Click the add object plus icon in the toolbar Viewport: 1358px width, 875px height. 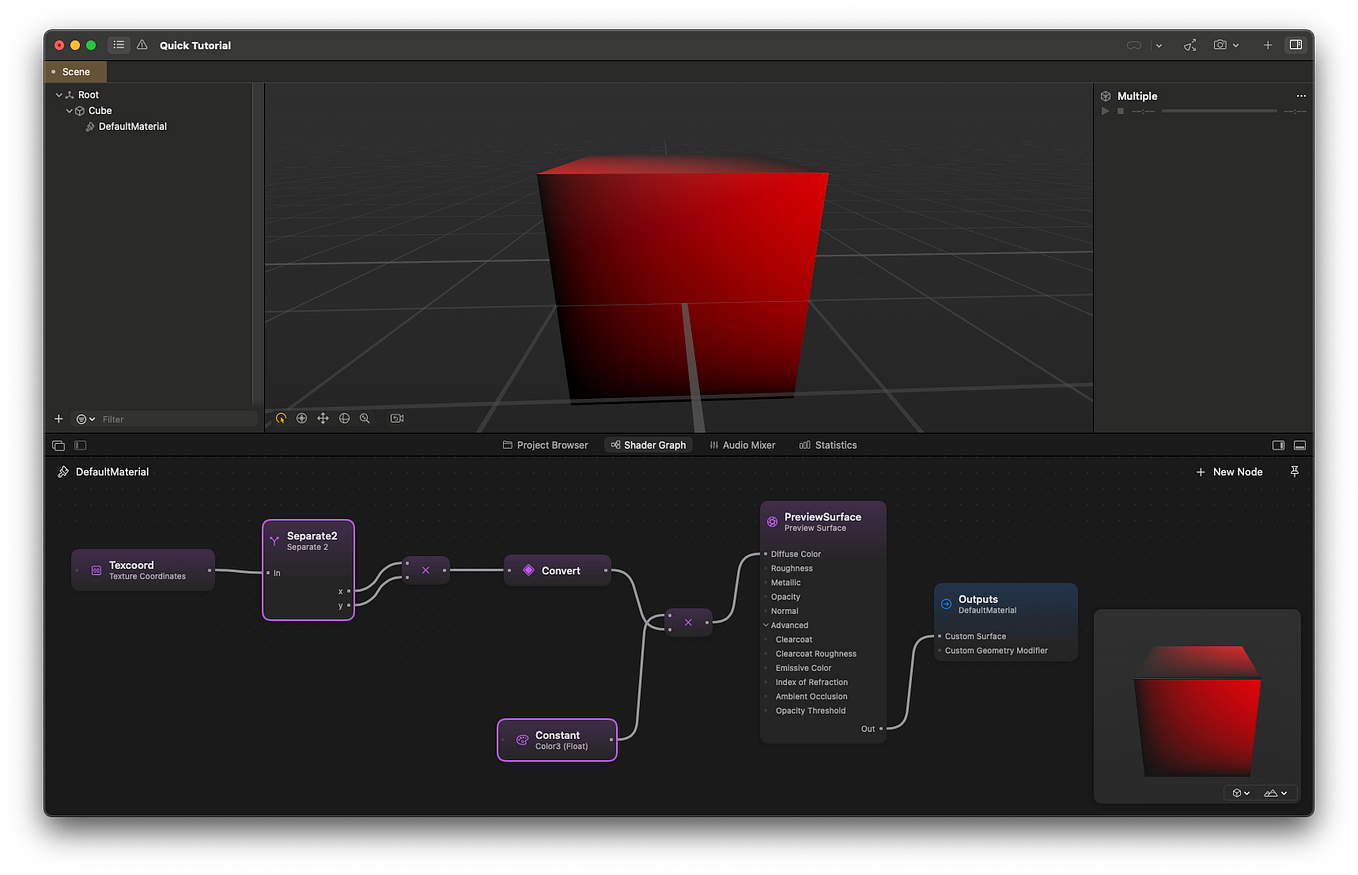pyautogui.click(x=1268, y=45)
